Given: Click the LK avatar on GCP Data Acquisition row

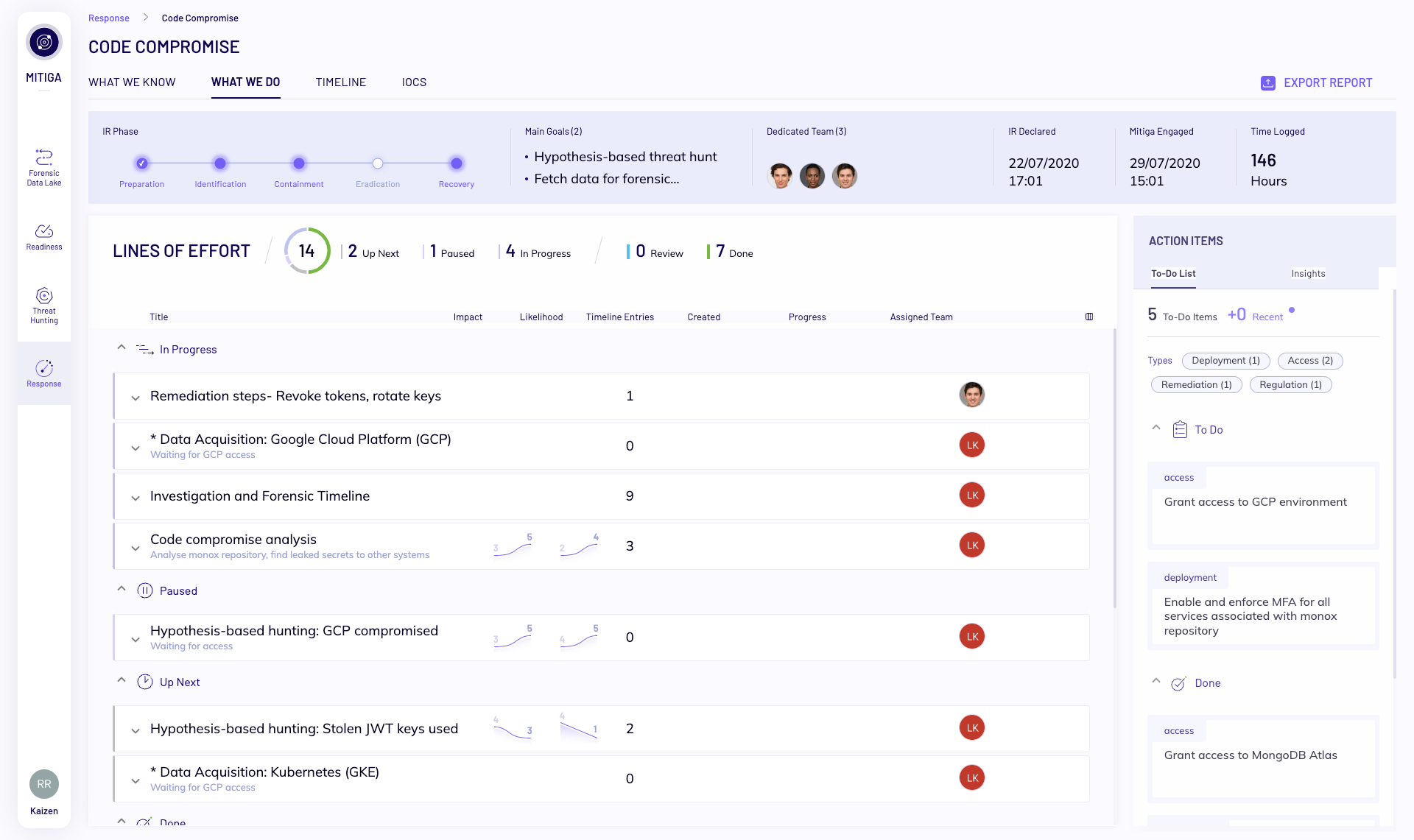Looking at the screenshot, I should click(971, 445).
